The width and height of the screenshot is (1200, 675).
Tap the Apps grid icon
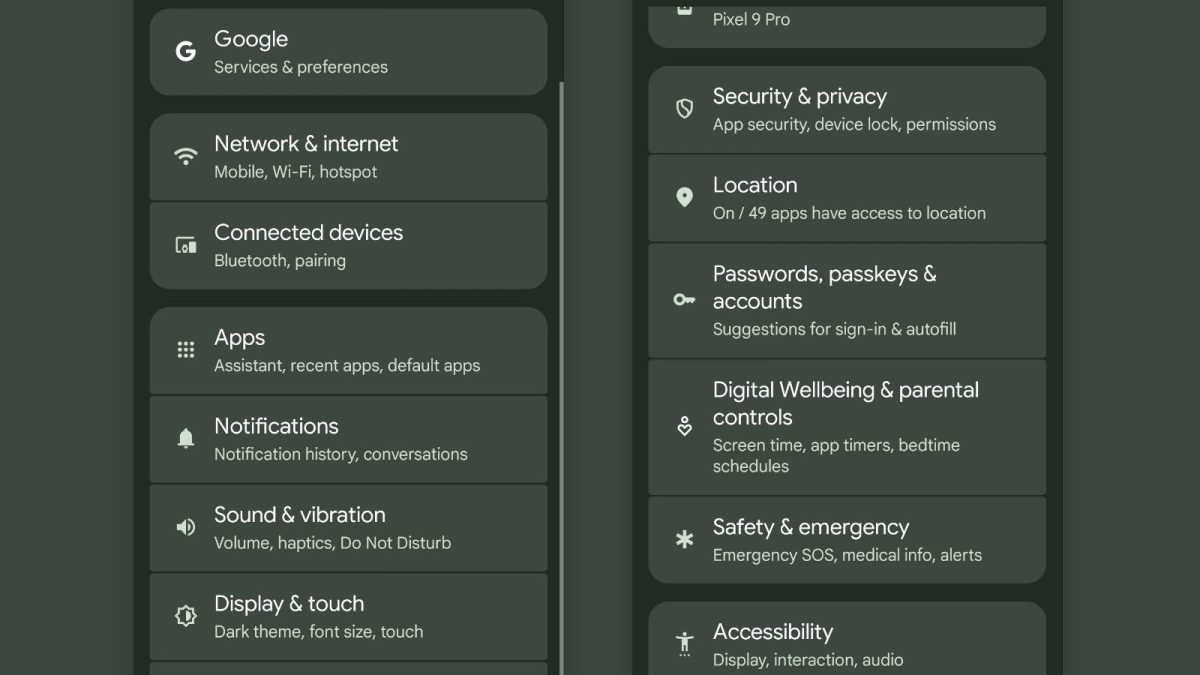185,350
